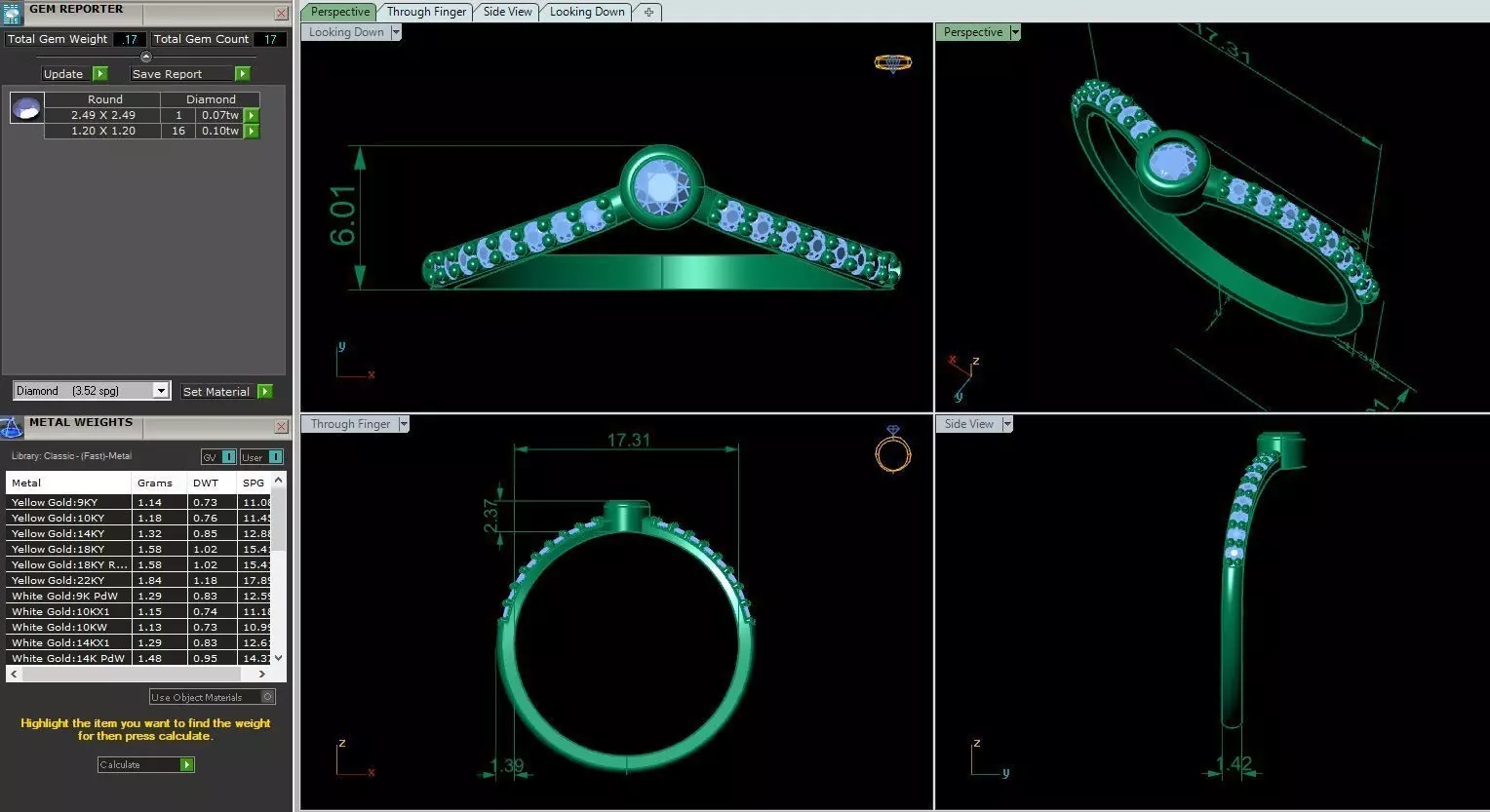
Task: Click scroll-up arrow of metal table
Action: click(279, 480)
